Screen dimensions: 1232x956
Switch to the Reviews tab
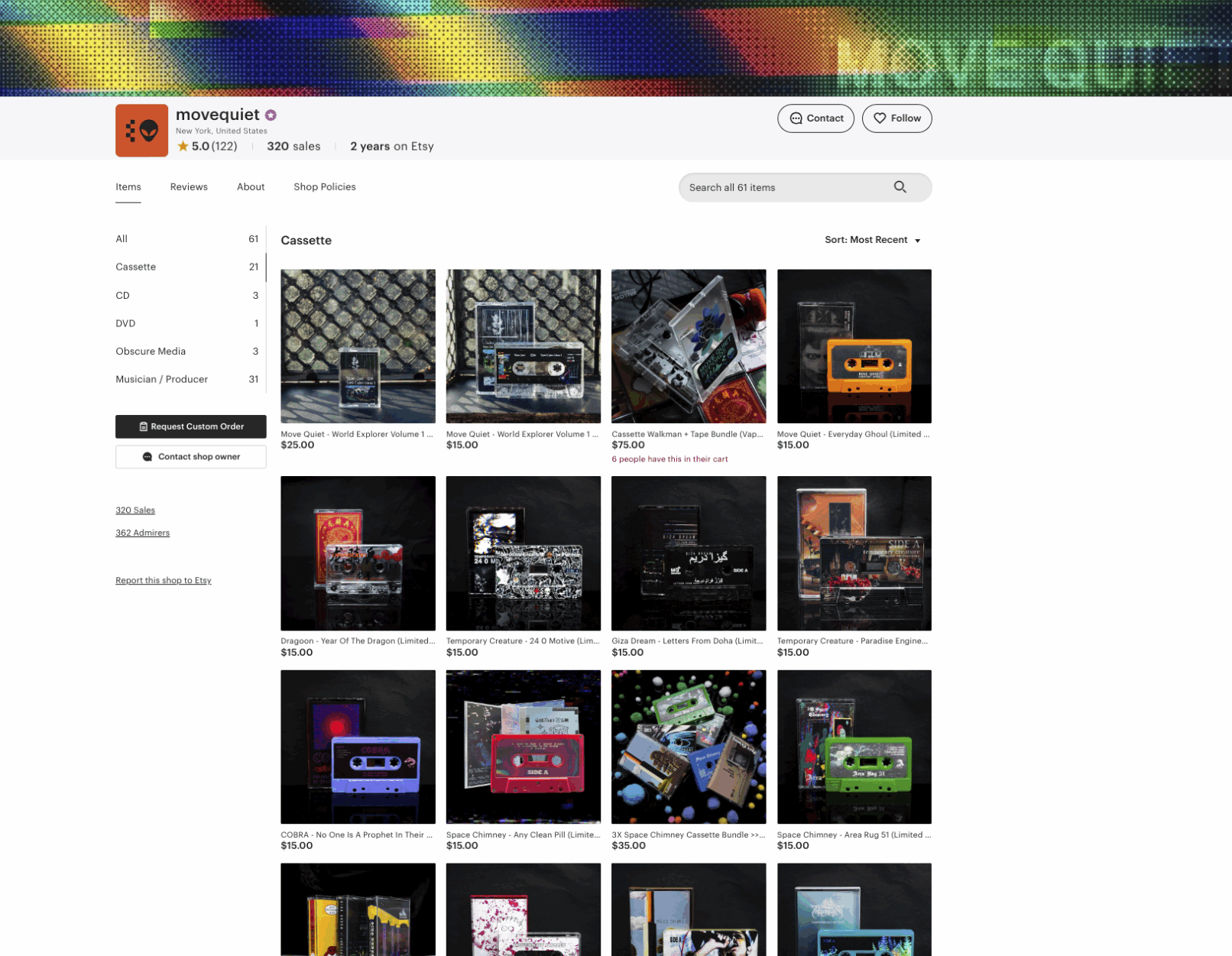(x=189, y=187)
